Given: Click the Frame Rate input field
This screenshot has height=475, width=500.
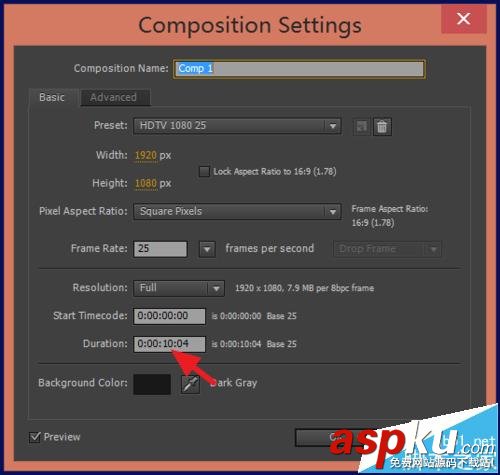Looking at the screenshot, I should point(160,249).
